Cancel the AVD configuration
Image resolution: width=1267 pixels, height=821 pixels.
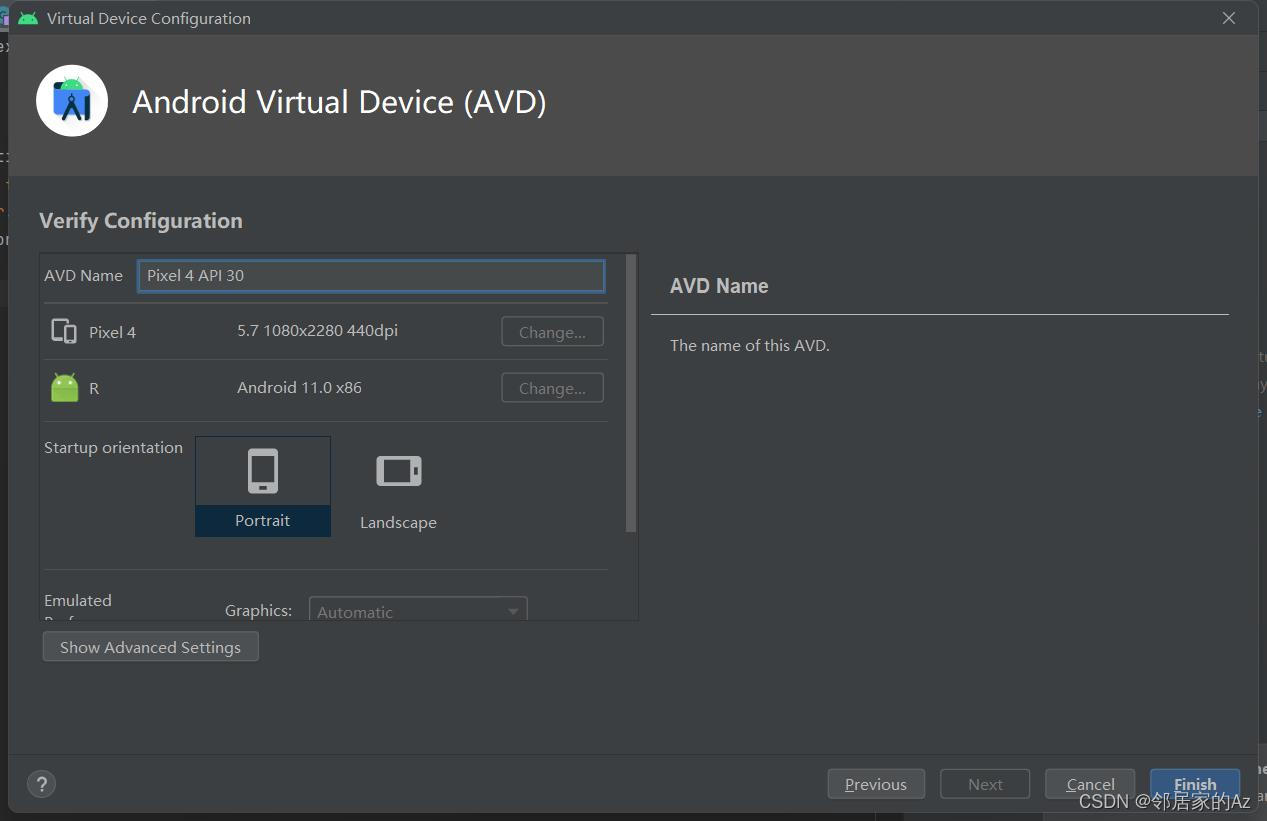point(1090,784)
